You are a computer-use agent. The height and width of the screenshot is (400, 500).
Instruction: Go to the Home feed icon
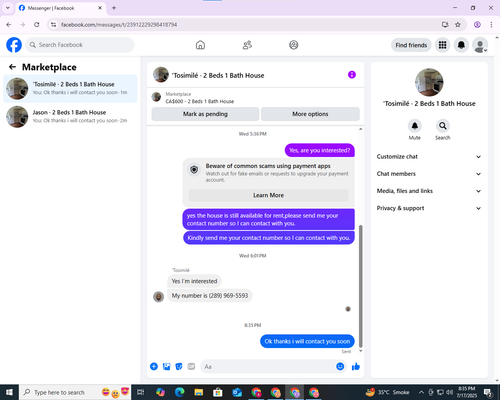point(200,45)
